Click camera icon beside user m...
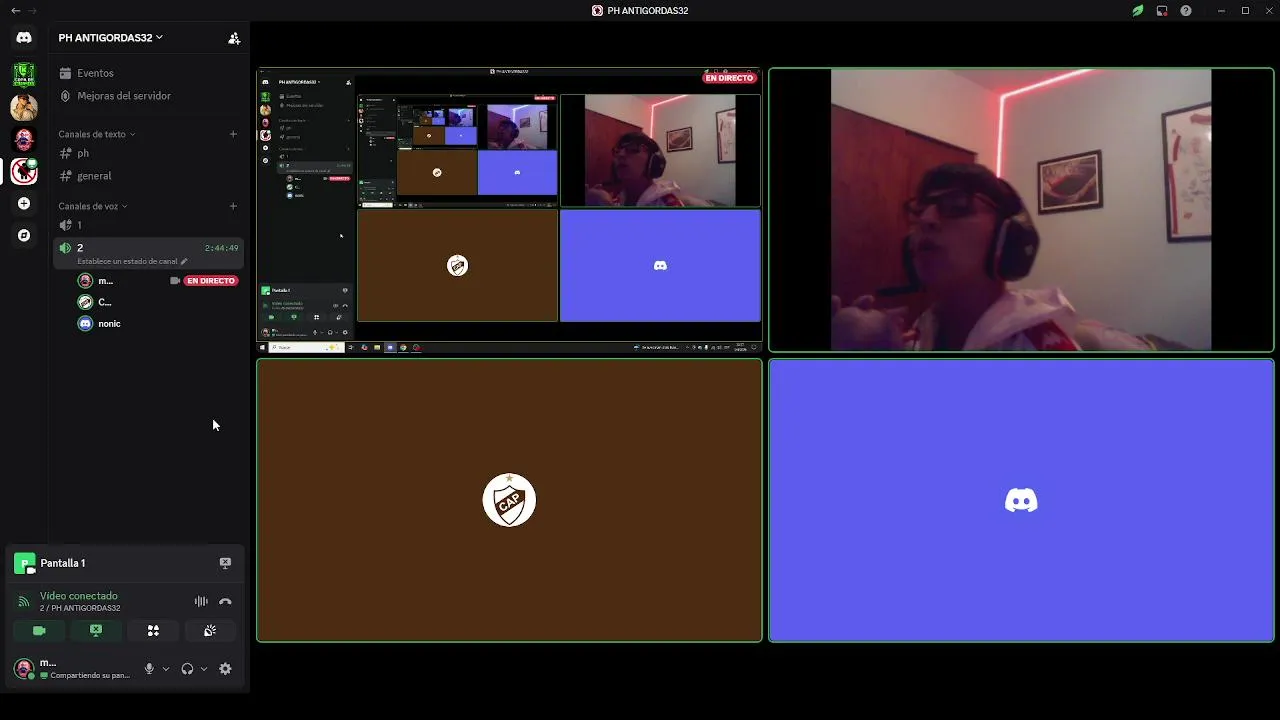 pos(175,281)
